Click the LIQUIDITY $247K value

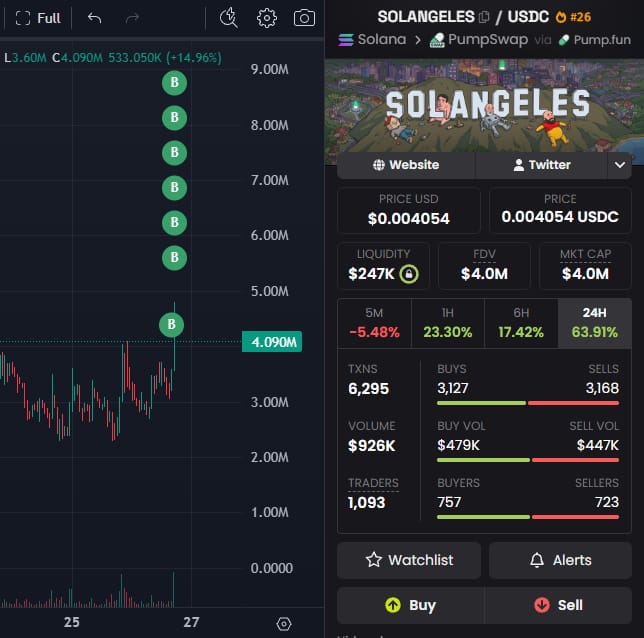tap(371, 274)
